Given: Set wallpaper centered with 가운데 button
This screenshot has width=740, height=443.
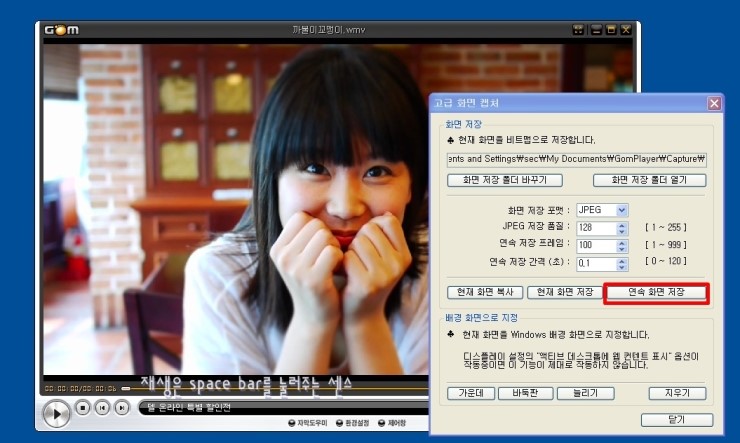Looking at the screenshot, I should tap(471, 393).
